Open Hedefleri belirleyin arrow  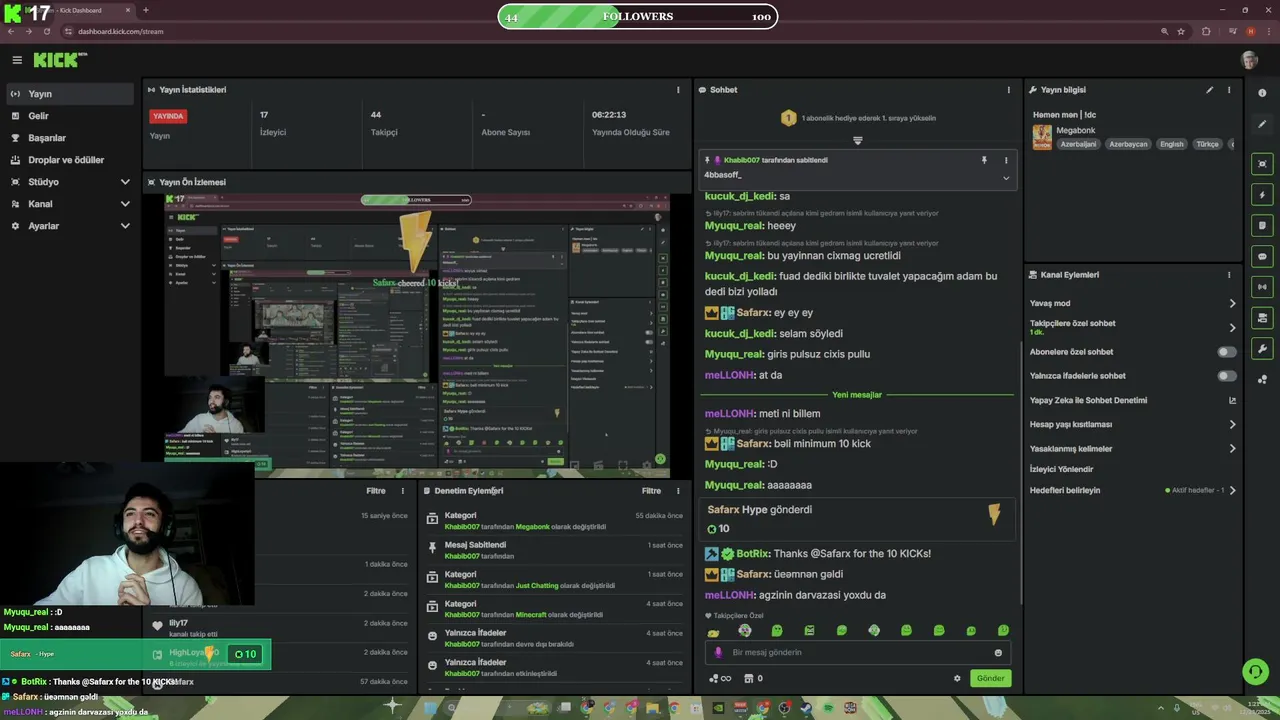(x=1232, y=491)
